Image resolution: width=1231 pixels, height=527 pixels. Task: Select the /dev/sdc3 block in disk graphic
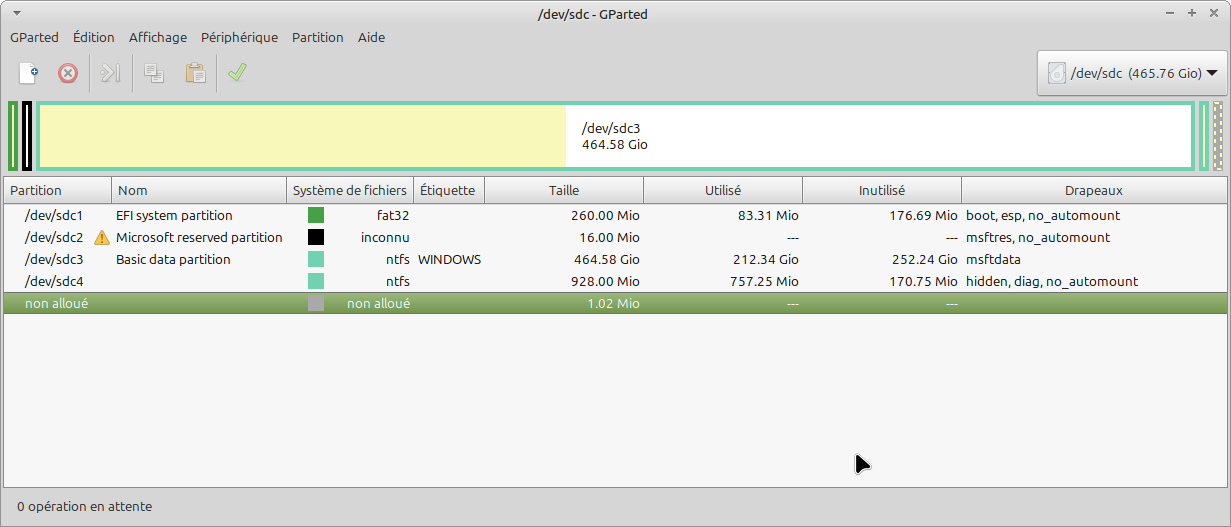tap(615, 136)
